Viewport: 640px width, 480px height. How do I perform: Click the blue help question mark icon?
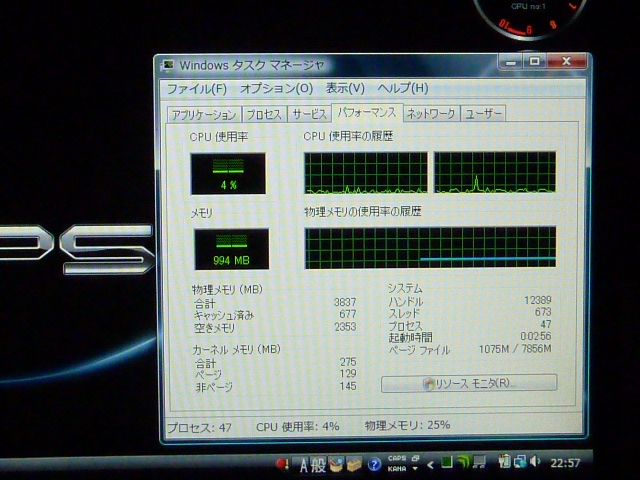(x=374, y=464)
